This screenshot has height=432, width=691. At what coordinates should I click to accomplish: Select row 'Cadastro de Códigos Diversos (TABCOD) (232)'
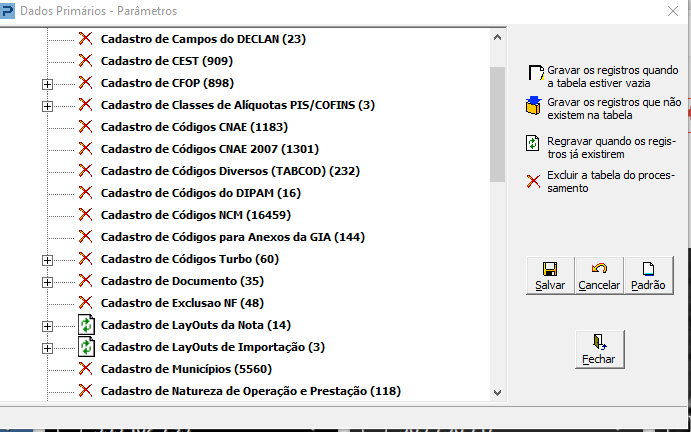[230, 171]
